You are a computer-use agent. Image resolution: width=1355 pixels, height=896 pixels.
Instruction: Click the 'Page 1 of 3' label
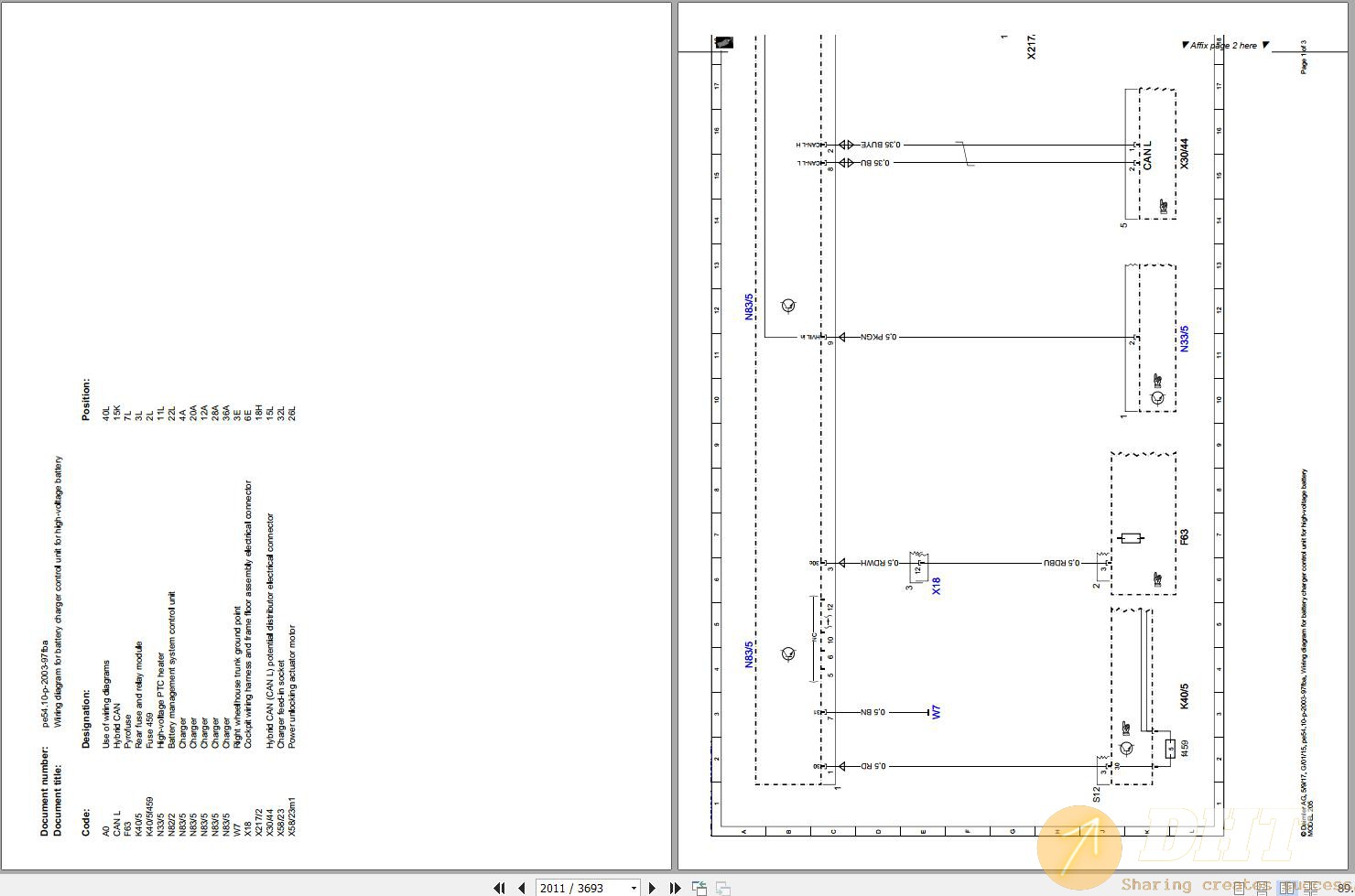tap(1305, 57)
